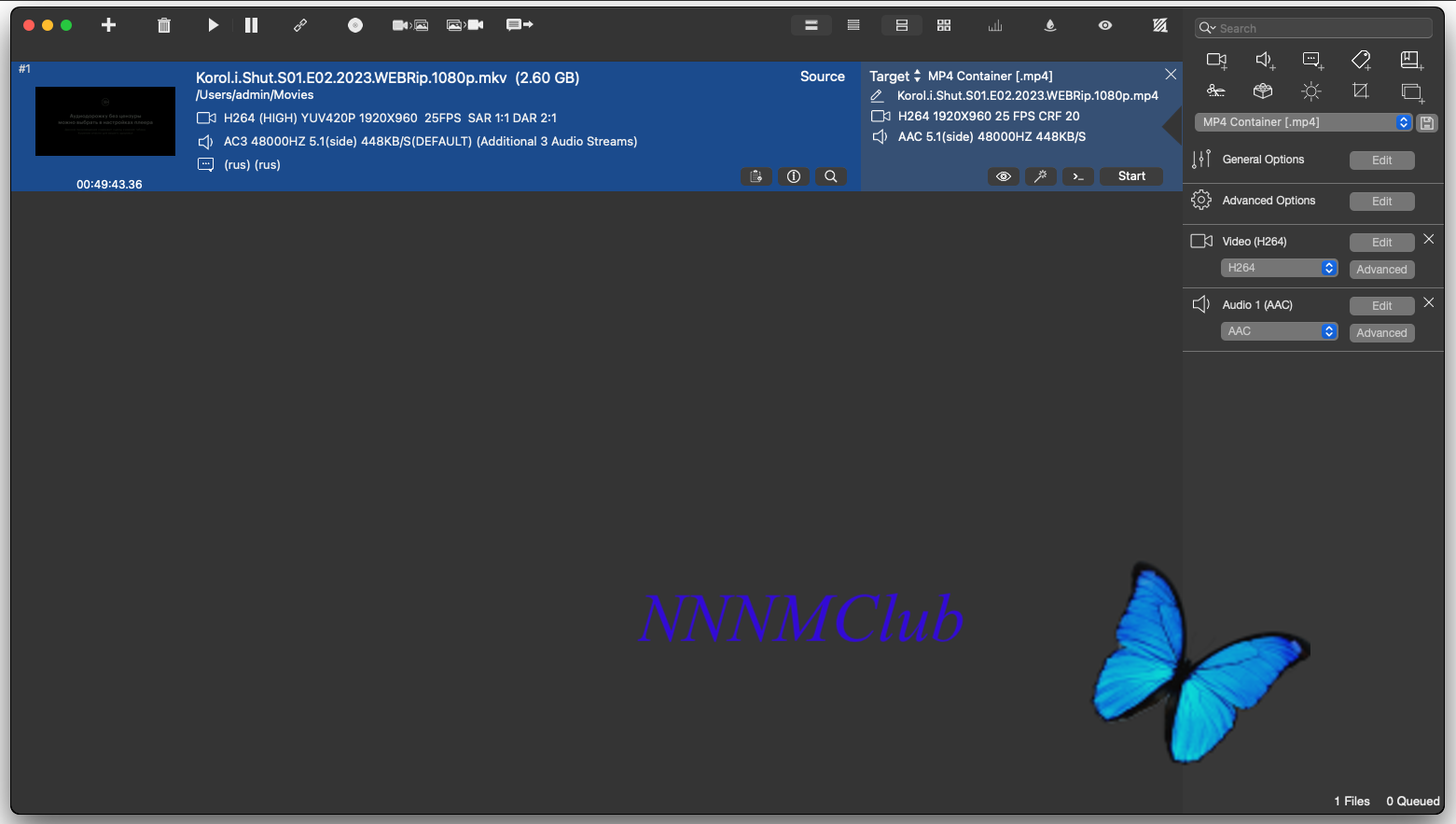Click the droplet icon in the toolbar
The width and height of the screenshot is (1456, 824).
1050,25
